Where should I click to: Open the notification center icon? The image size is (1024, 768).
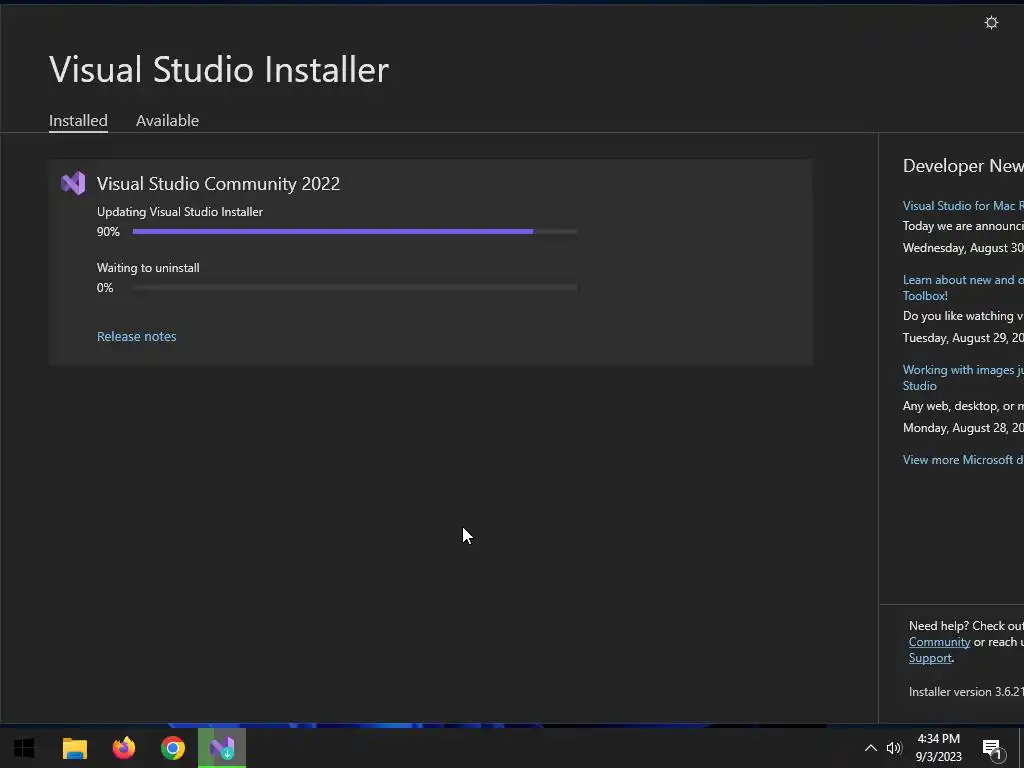[x=992, y=749]
